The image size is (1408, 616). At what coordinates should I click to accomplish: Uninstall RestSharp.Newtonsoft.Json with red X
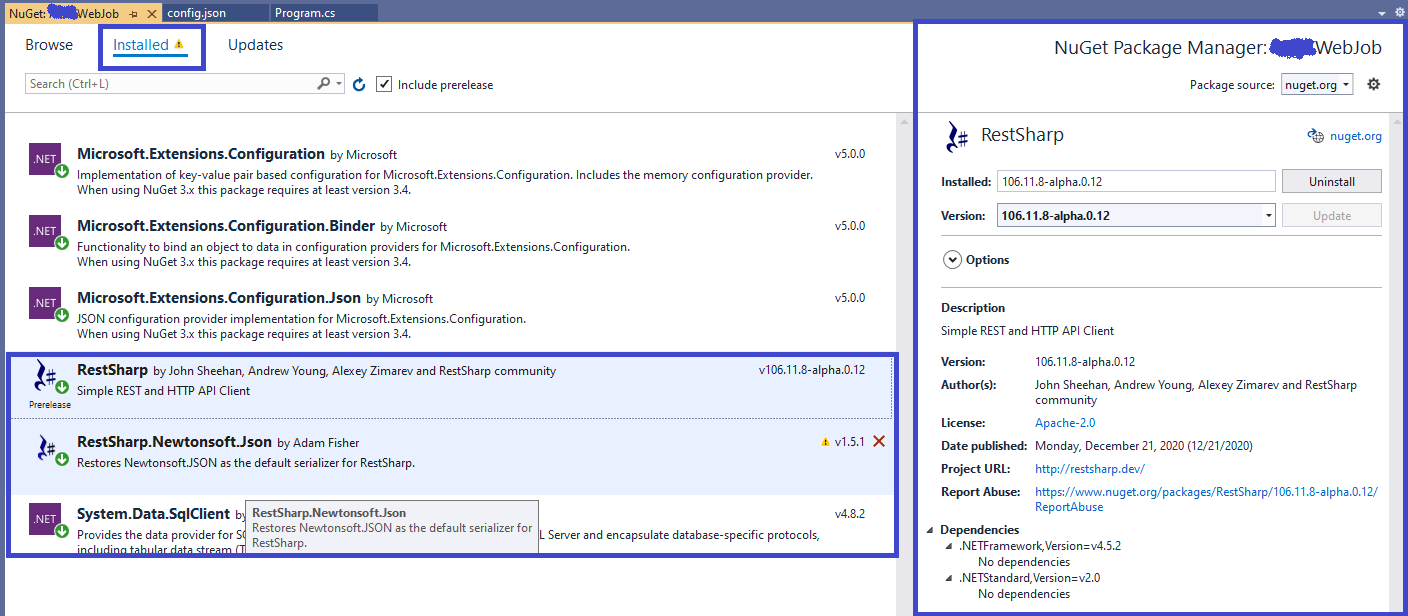pos(879,441)
